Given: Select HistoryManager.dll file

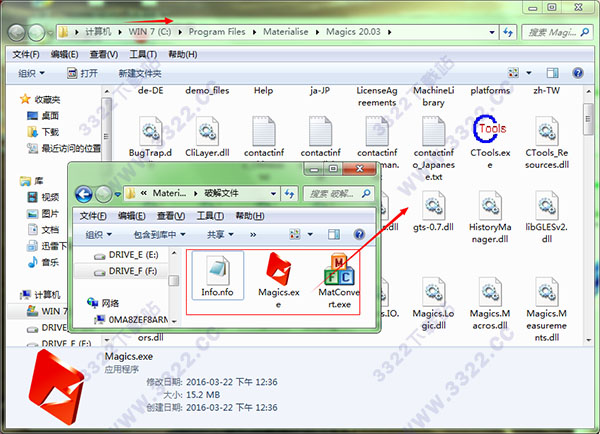Looking at the screenshot, I should (490, 217).
